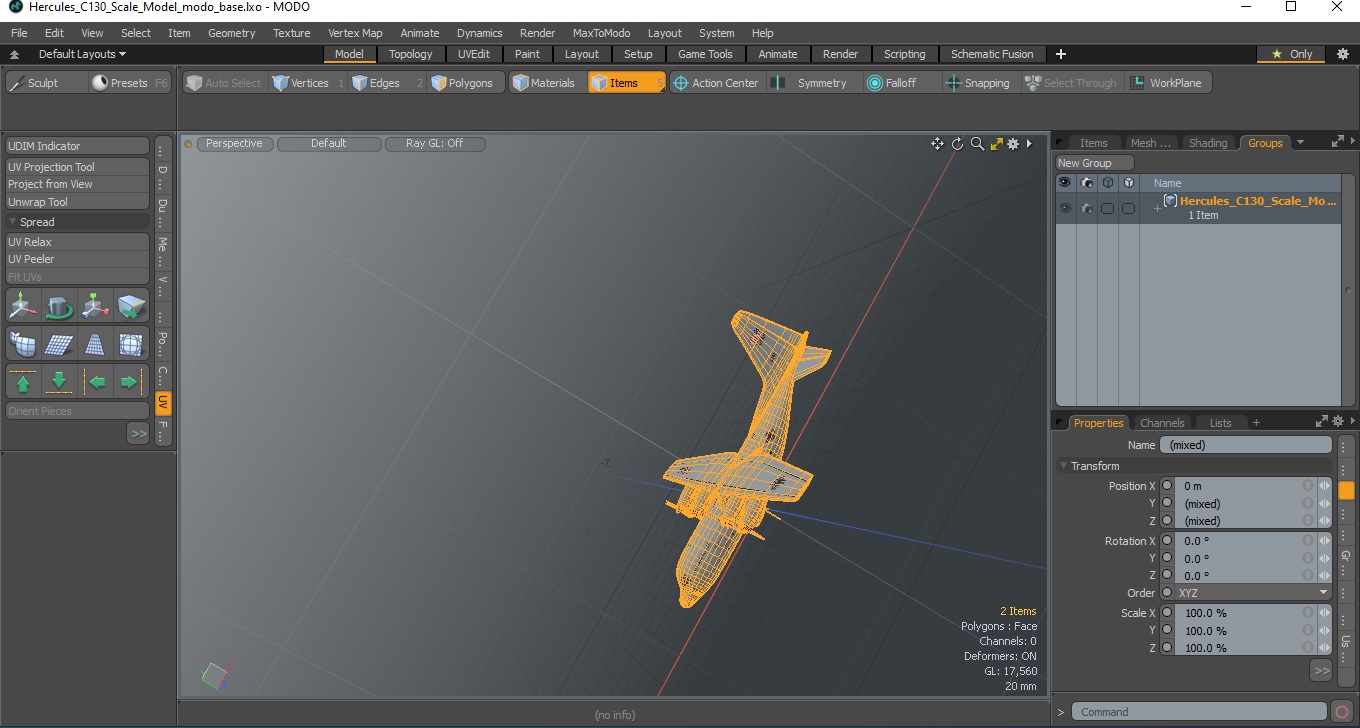Expand toolbox with double arrow button
Viewport: 1360px width, 728px height.
(x=138, y=433)
